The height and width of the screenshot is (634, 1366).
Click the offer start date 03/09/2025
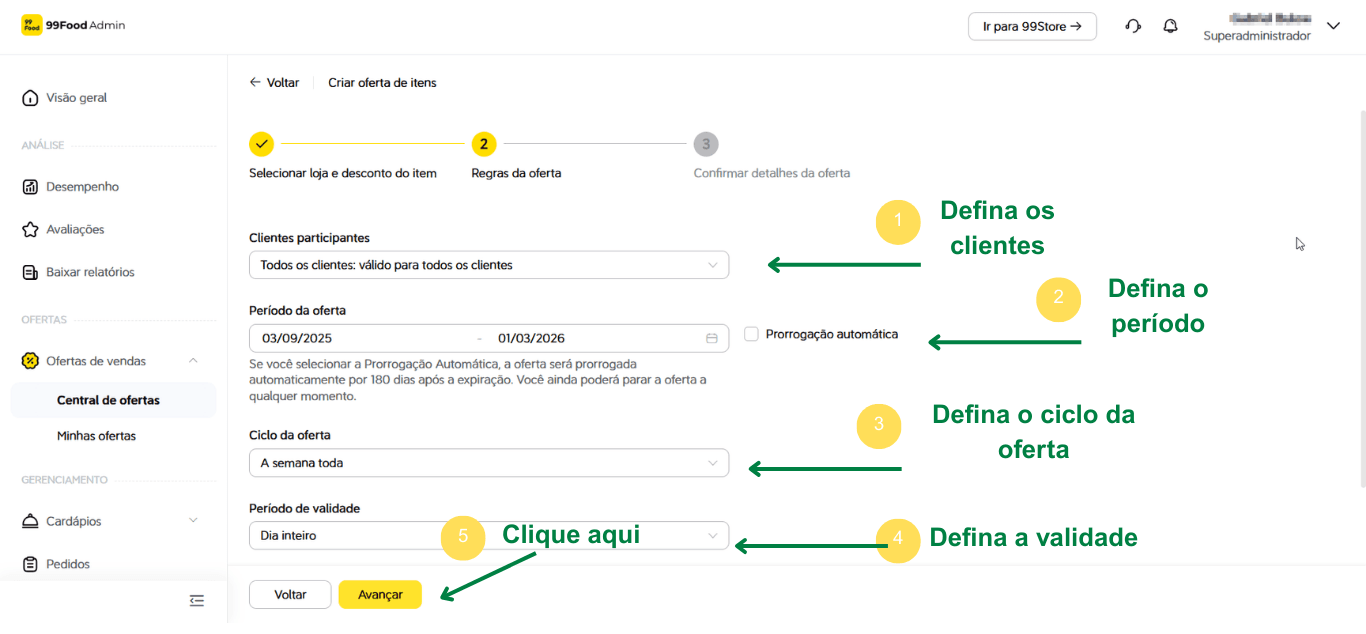[x=296, y=338]
